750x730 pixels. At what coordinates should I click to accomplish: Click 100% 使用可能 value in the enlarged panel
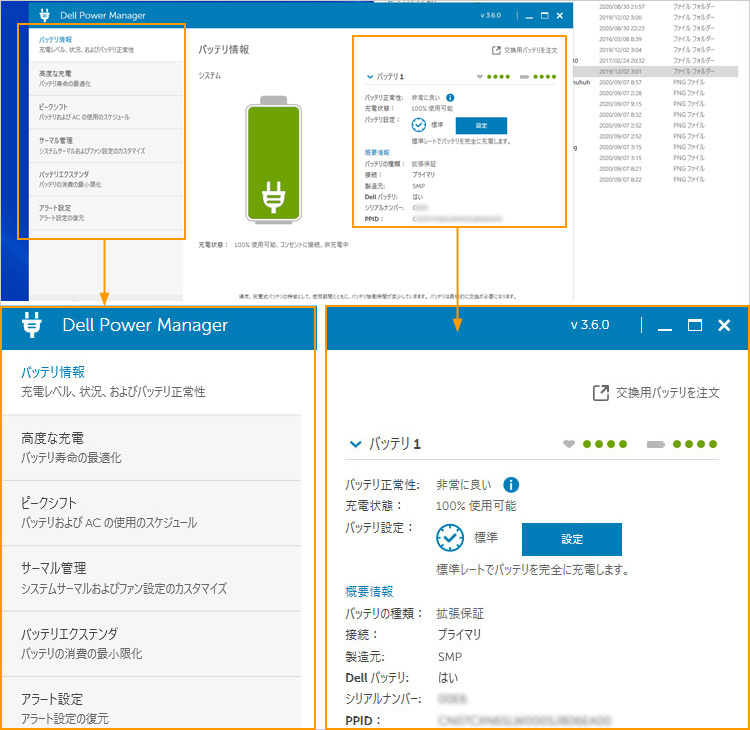click(476, 506)
